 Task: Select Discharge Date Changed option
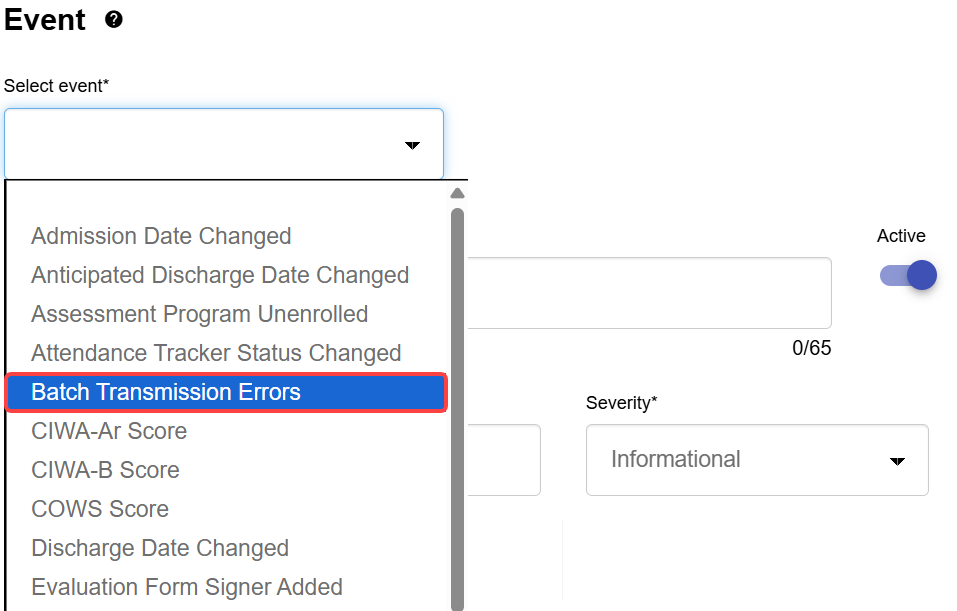(x=160, y=548)
